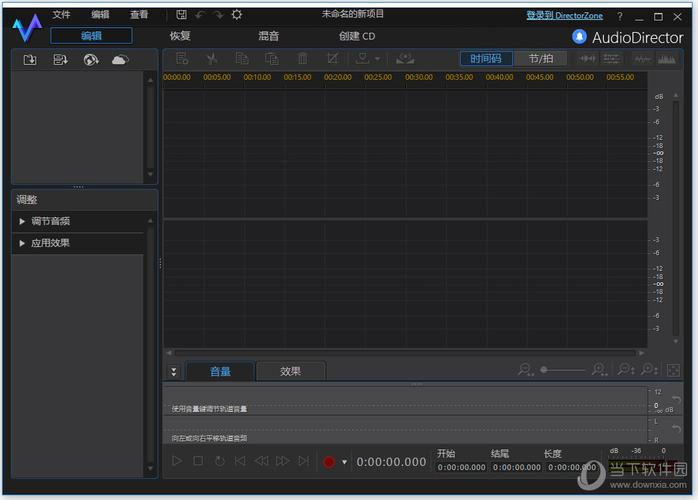Click the save project icon in title bar
Viewport: 698px width, 500px height.
181,15
